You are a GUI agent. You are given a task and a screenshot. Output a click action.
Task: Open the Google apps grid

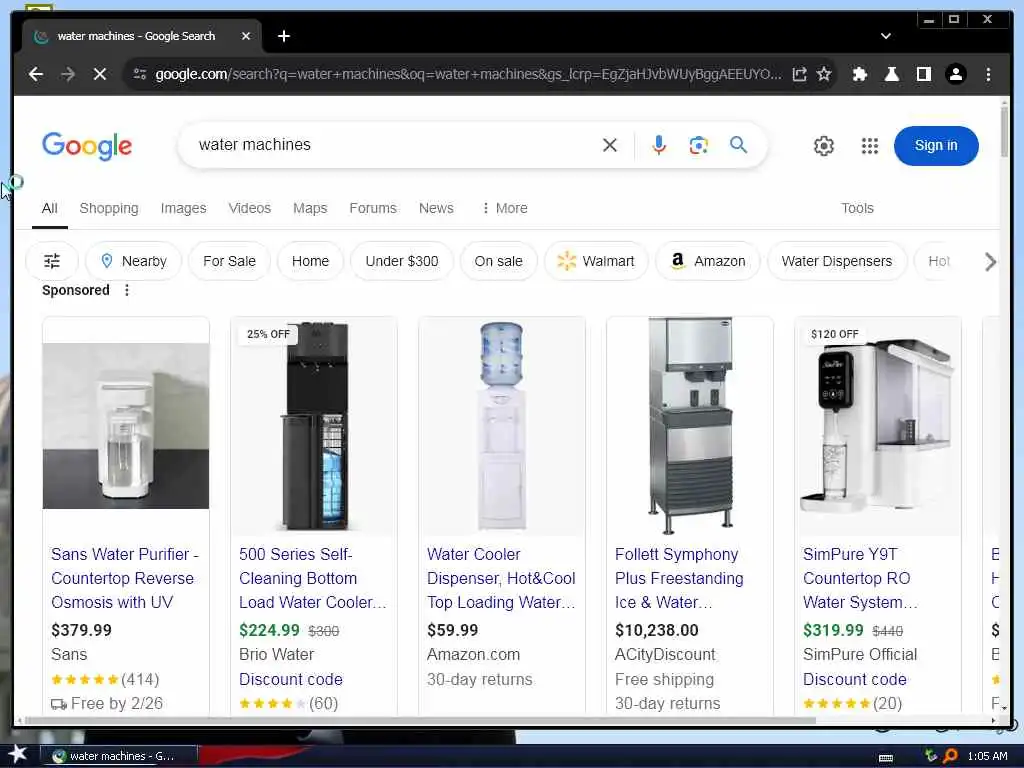point(869,146)
